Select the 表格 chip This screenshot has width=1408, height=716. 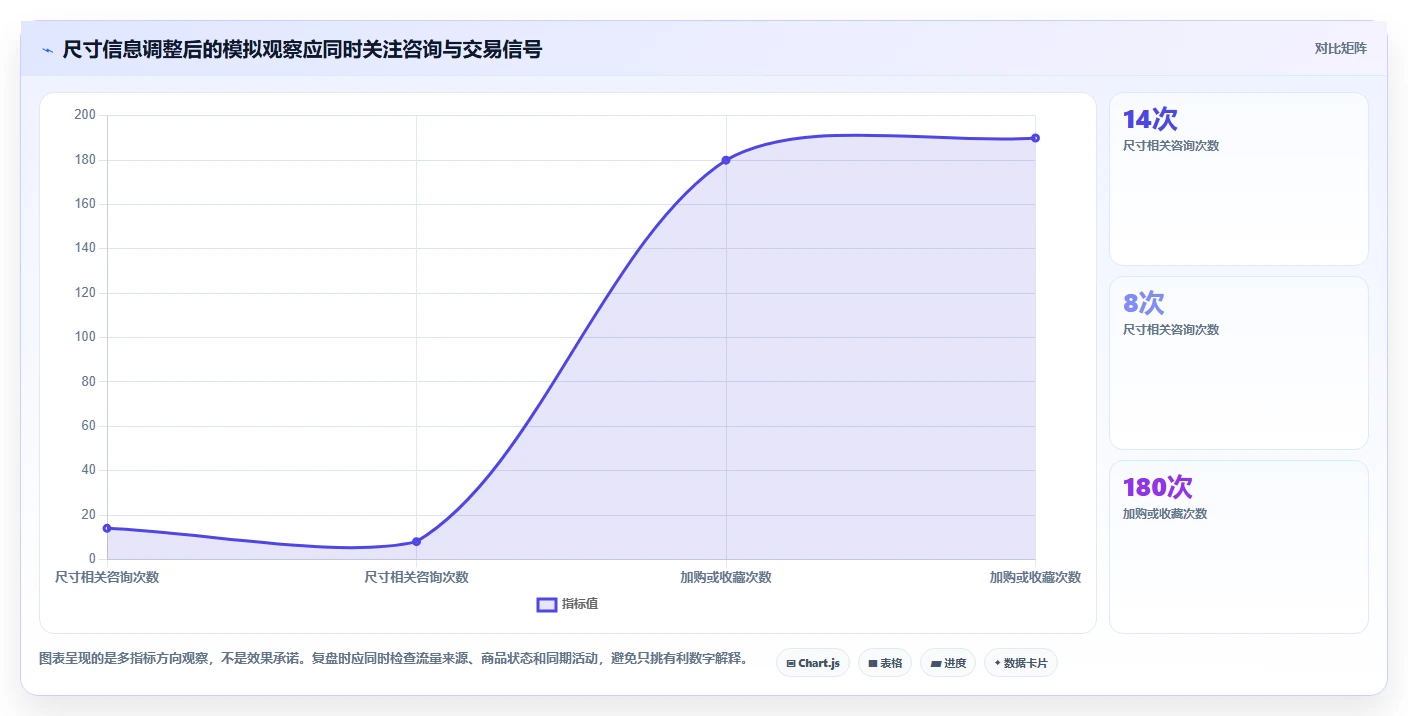point(885,663)
